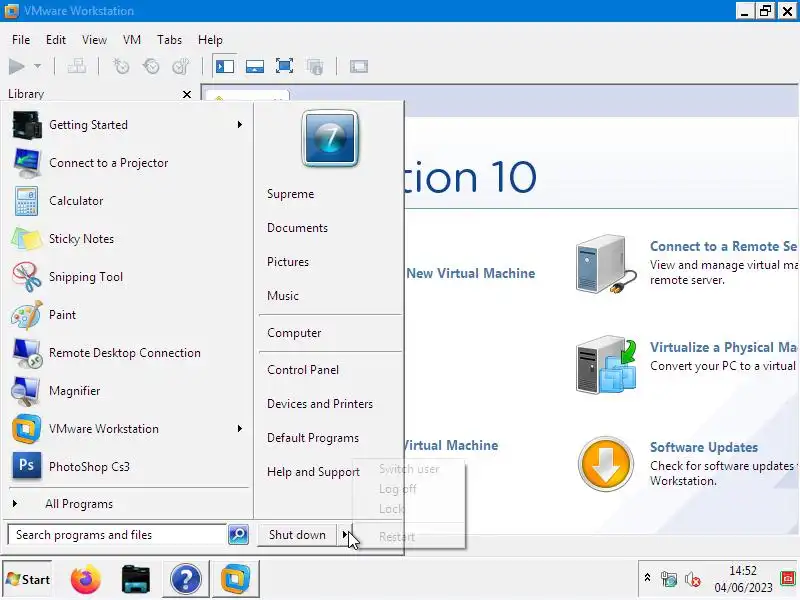Viewport: 800px width, 600px height.
Task: Open Control Panel
Action: coord(303,370)
